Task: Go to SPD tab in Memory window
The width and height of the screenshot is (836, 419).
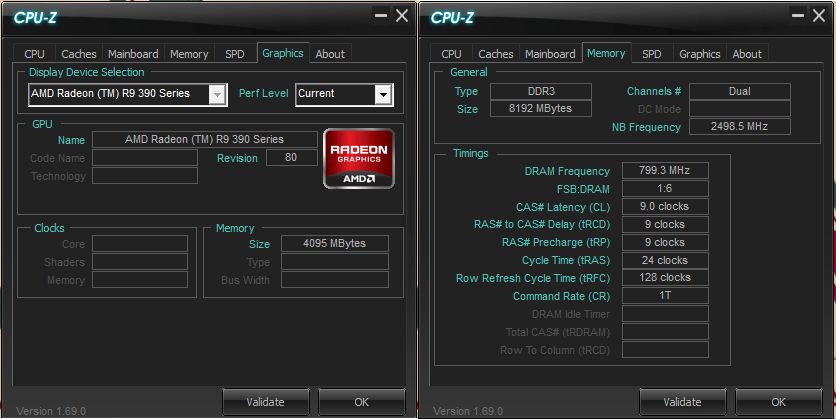Action: click(x=652, y=54)
